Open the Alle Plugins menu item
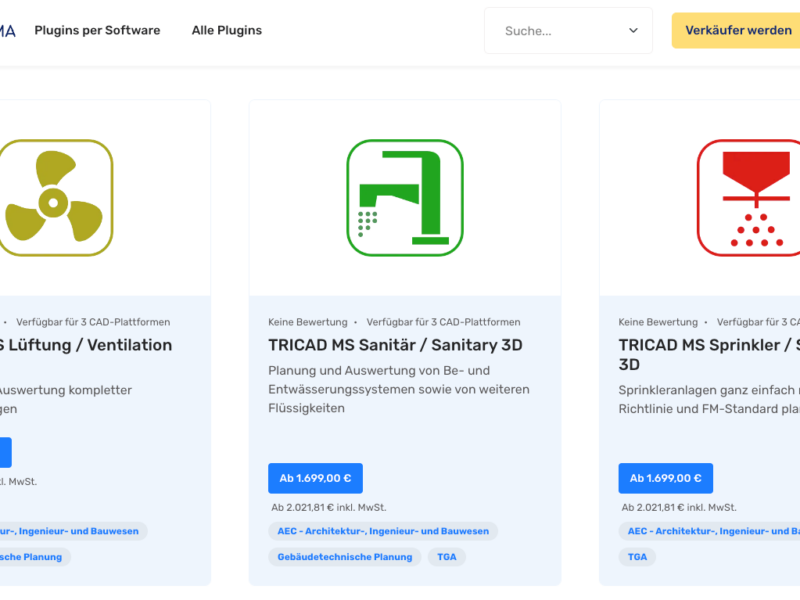The width and height of the screenshot is (800, 600). pyautogui.click(x=227, y=30)
